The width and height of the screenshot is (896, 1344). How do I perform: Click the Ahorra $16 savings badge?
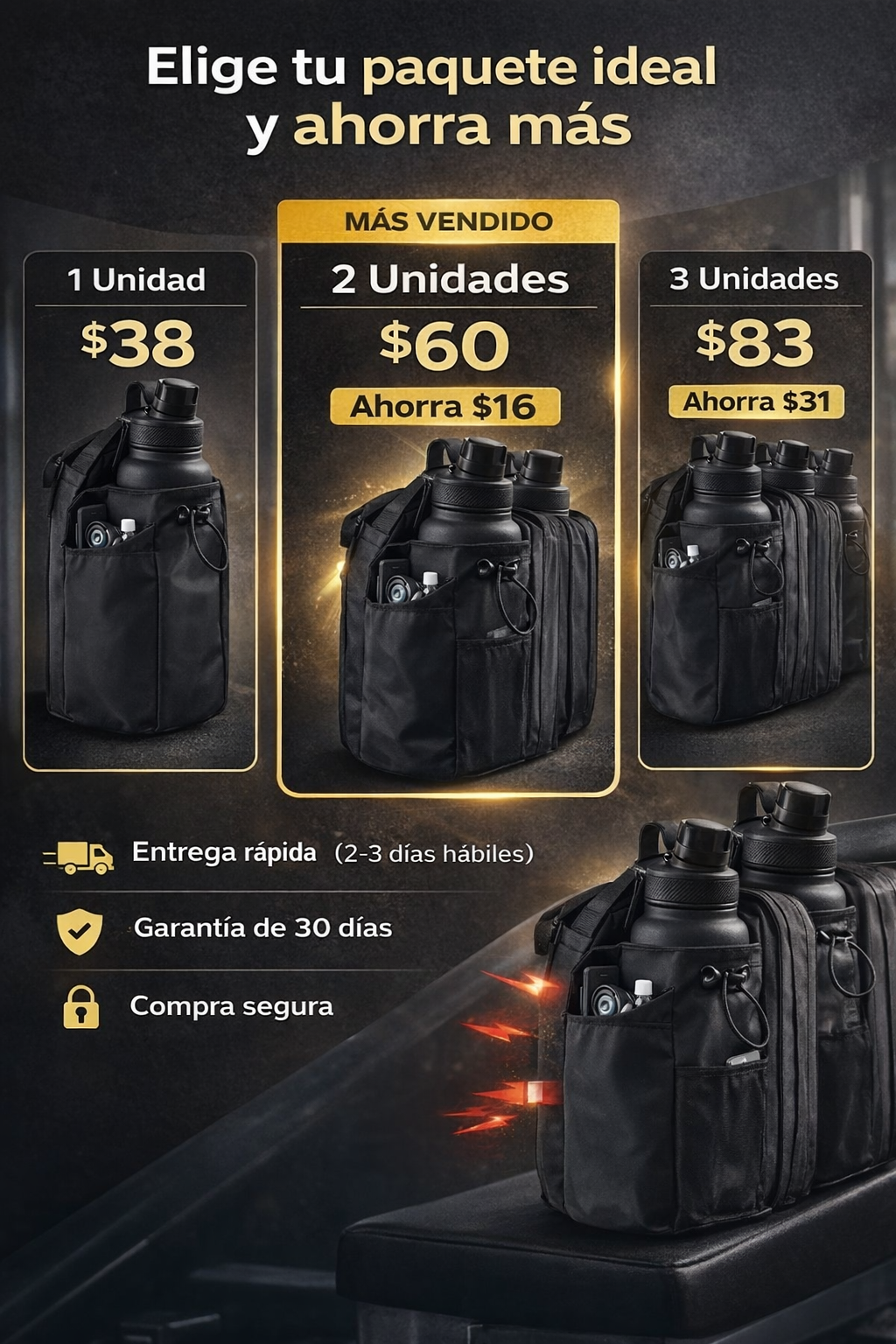click(444, 407)
